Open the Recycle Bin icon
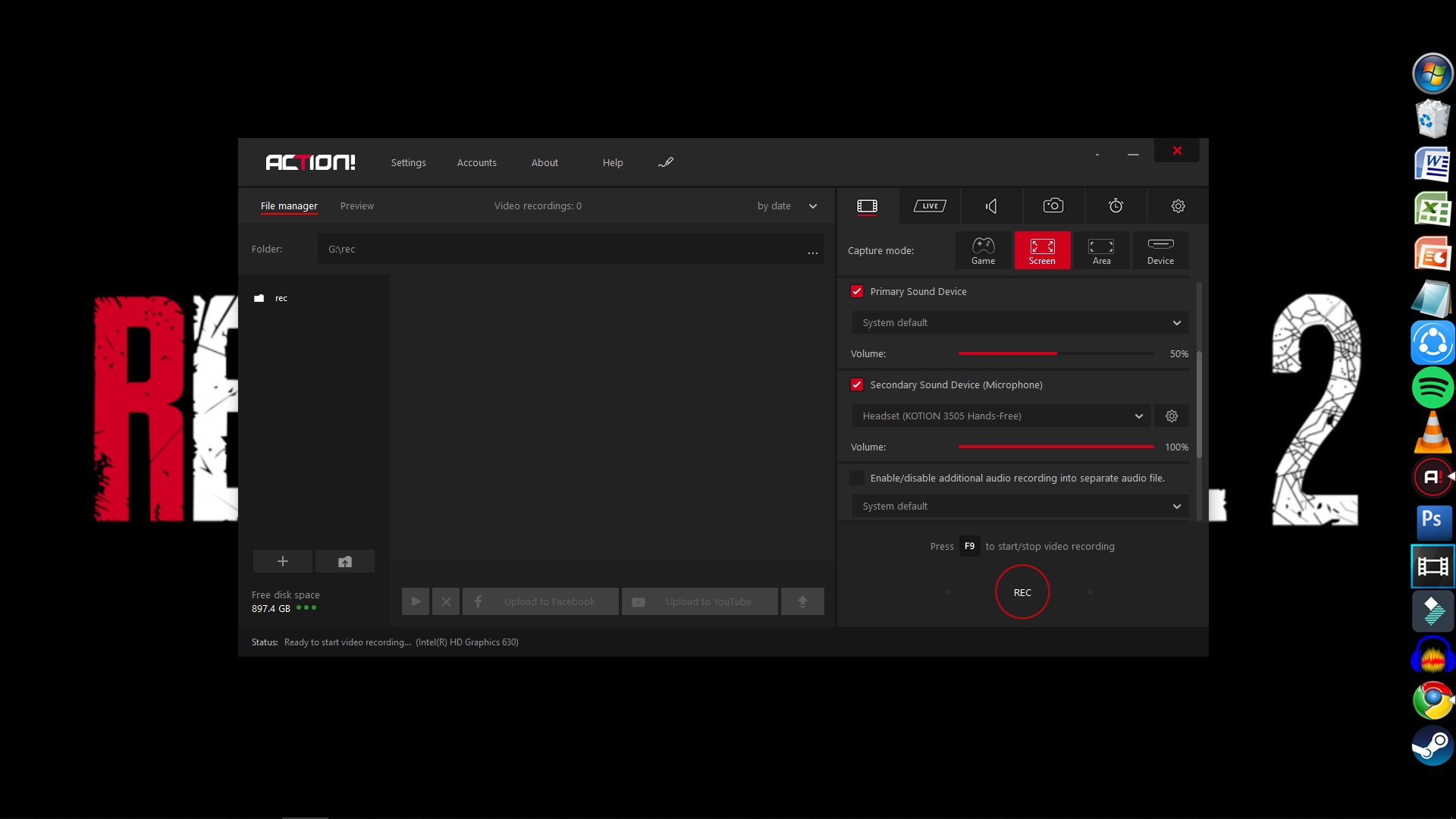1456x819 pixels. (1432, 118)
